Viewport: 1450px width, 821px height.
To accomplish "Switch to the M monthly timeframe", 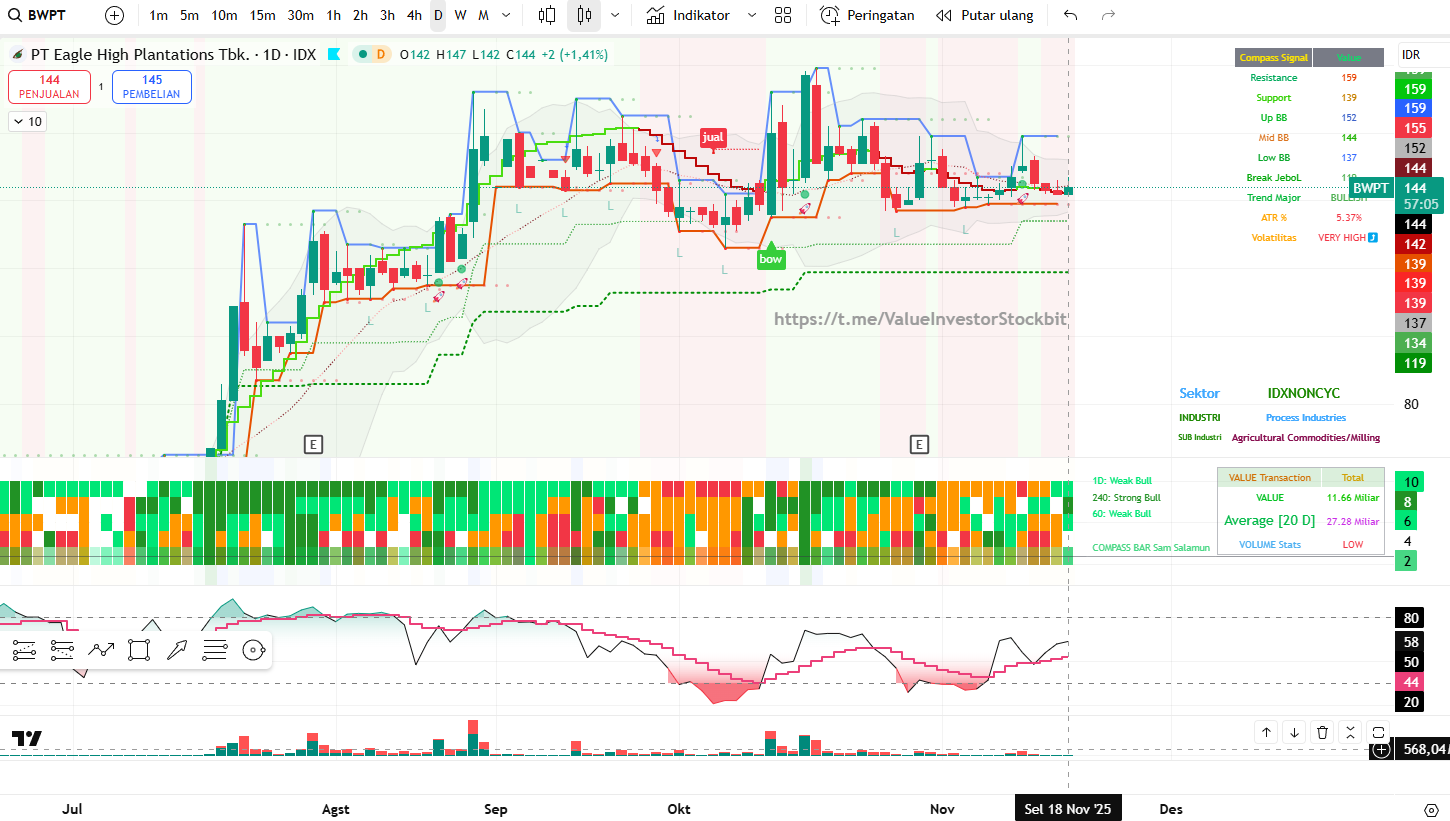I will [x=483, y=15].
